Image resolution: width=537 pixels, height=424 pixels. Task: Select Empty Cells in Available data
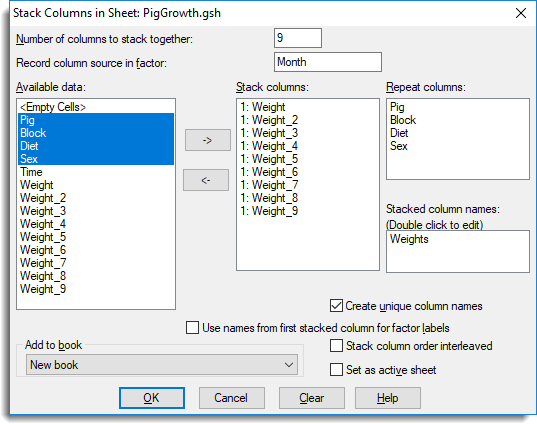pyautogui.click(x=96, y=107)
